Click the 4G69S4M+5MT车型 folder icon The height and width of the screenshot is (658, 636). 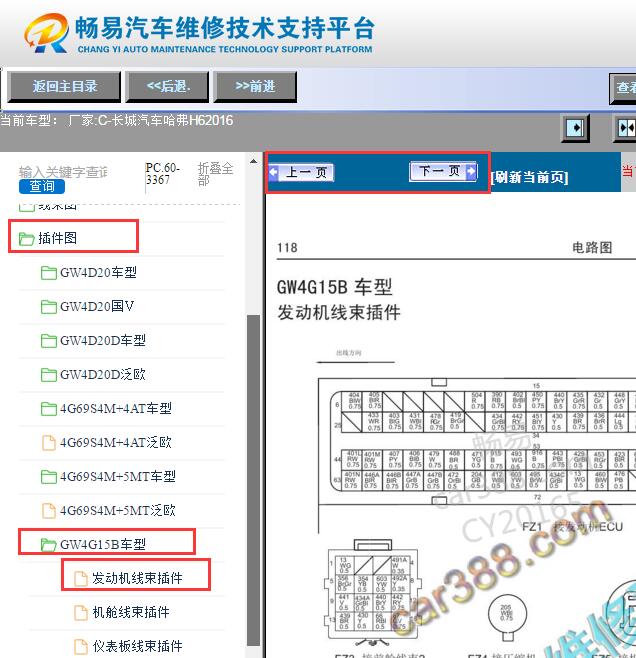point(49,477)
